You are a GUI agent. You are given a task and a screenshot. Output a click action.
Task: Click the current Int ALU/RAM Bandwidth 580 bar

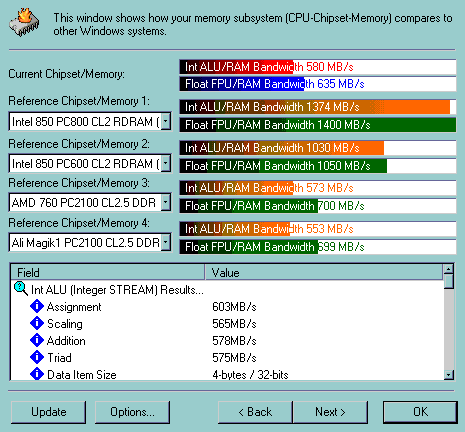coord(318,67)
